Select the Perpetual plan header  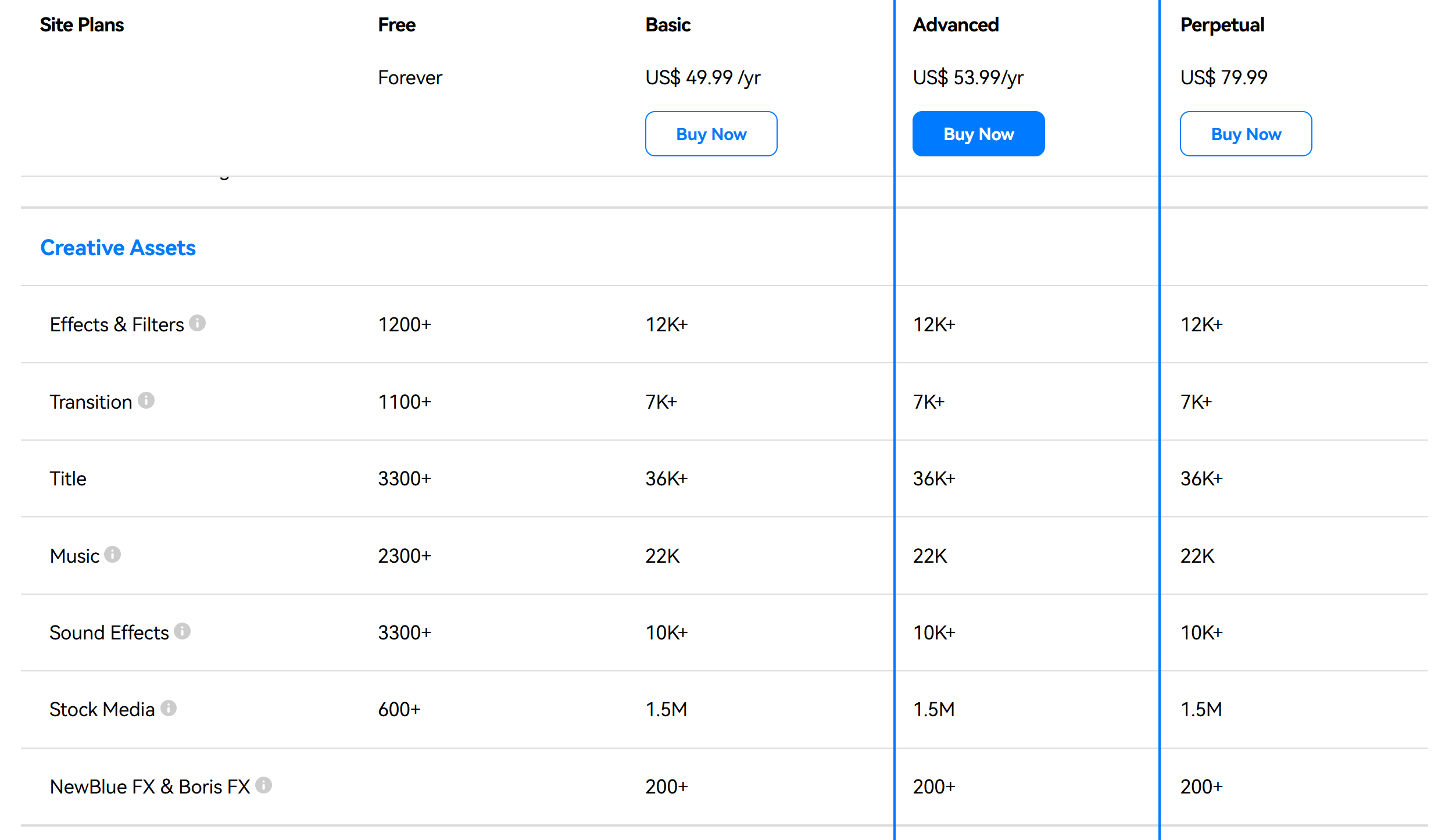coord(1222,25)
